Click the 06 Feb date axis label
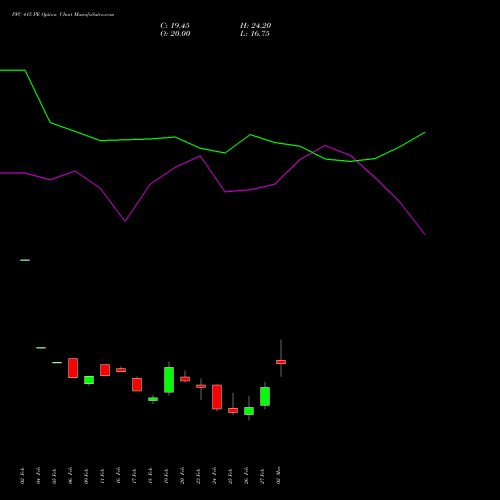Screen dimensions: 500x500 [x=70, y=476]
